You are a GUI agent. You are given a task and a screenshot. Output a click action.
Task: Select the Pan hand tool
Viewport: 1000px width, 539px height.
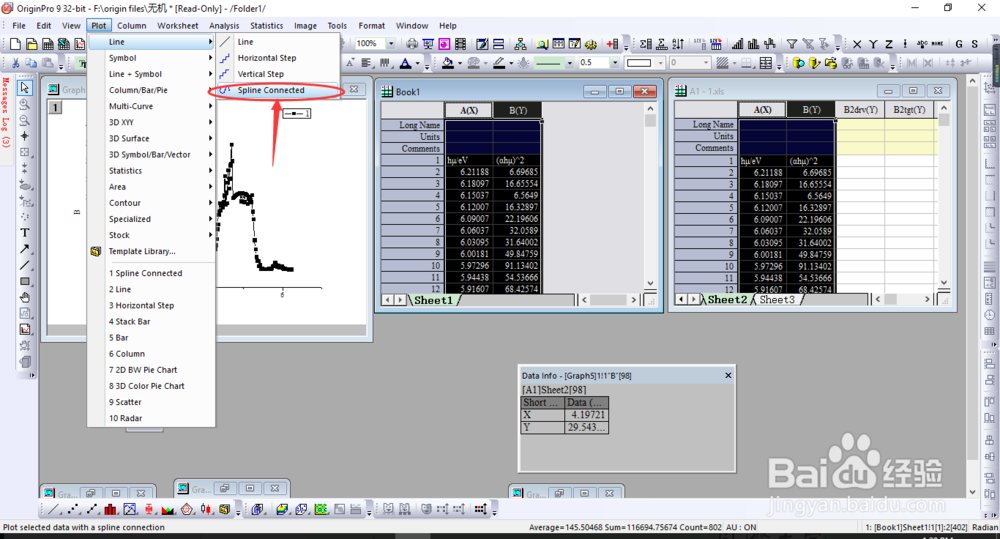tap(24, 297)
